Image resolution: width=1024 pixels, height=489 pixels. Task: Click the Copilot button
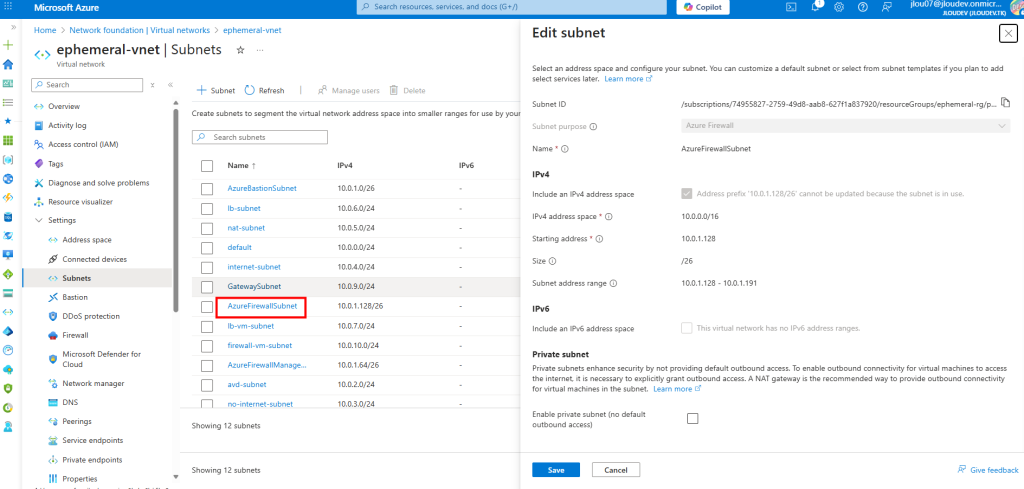coord(702,7)
